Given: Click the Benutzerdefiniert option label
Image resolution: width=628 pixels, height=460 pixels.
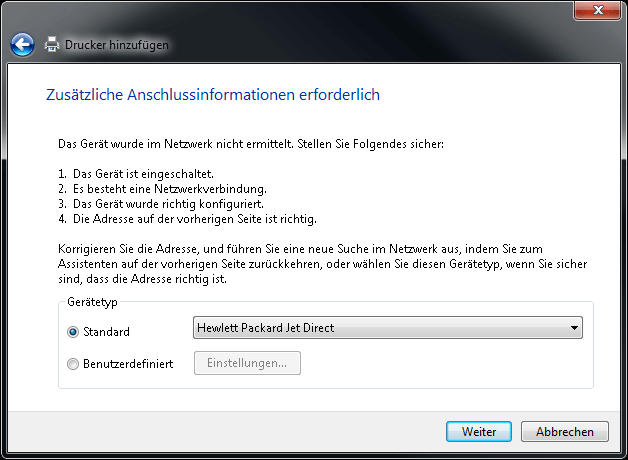Looking at the screenshot, I should (128, 364).
